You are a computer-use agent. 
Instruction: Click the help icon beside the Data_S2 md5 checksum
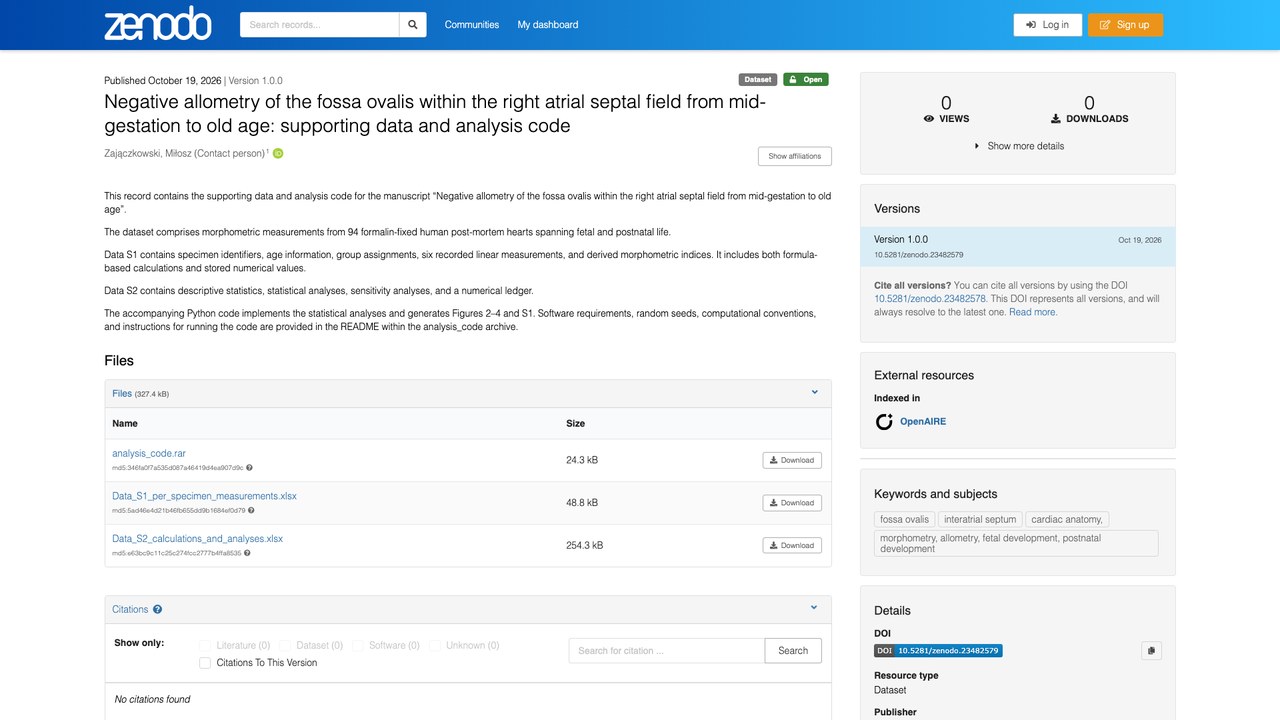click(247, 553)
